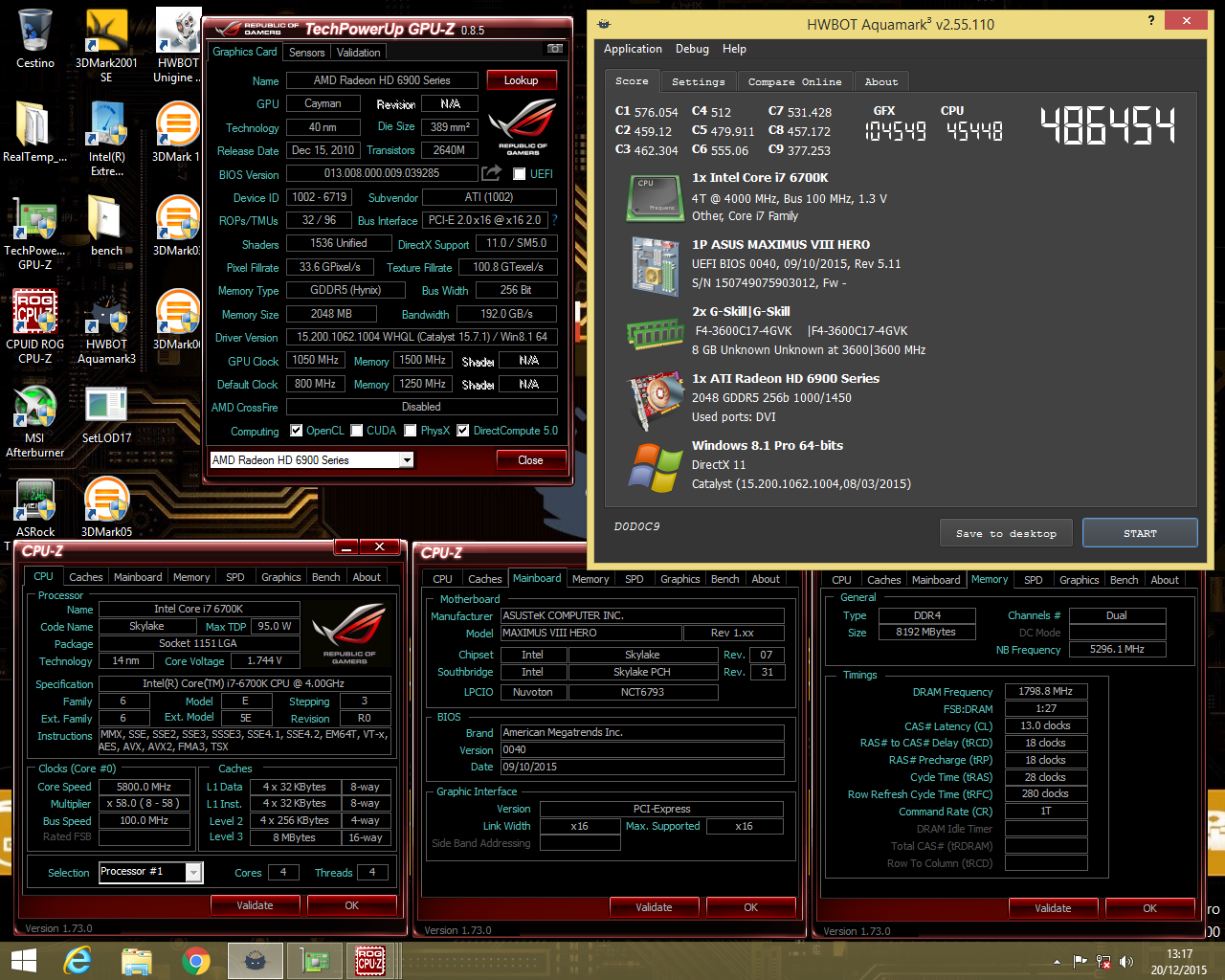The image size is (1225, 980).
Task: Click the Lookup button in GPU-Z
Action: [x=522, y=80]
